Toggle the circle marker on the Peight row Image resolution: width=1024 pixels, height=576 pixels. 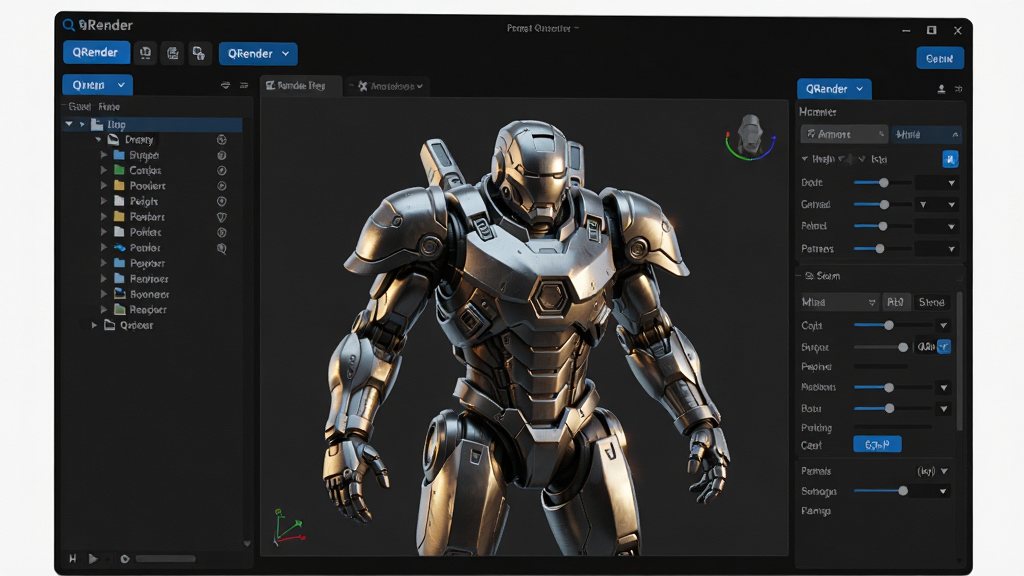221,202
